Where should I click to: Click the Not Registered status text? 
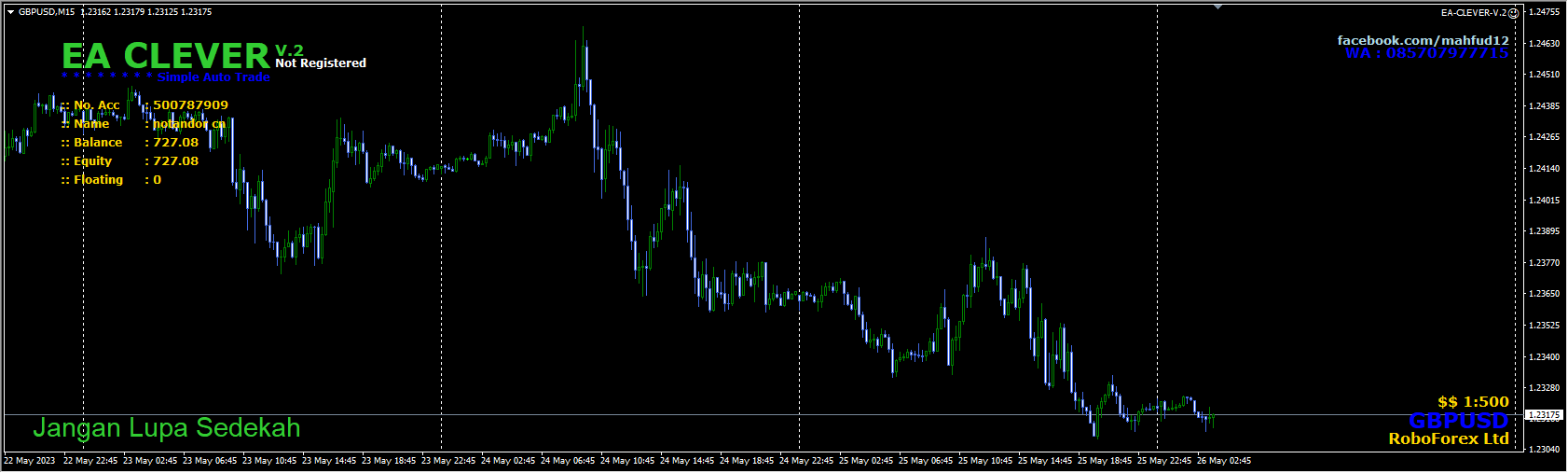(x=321, y=63)
